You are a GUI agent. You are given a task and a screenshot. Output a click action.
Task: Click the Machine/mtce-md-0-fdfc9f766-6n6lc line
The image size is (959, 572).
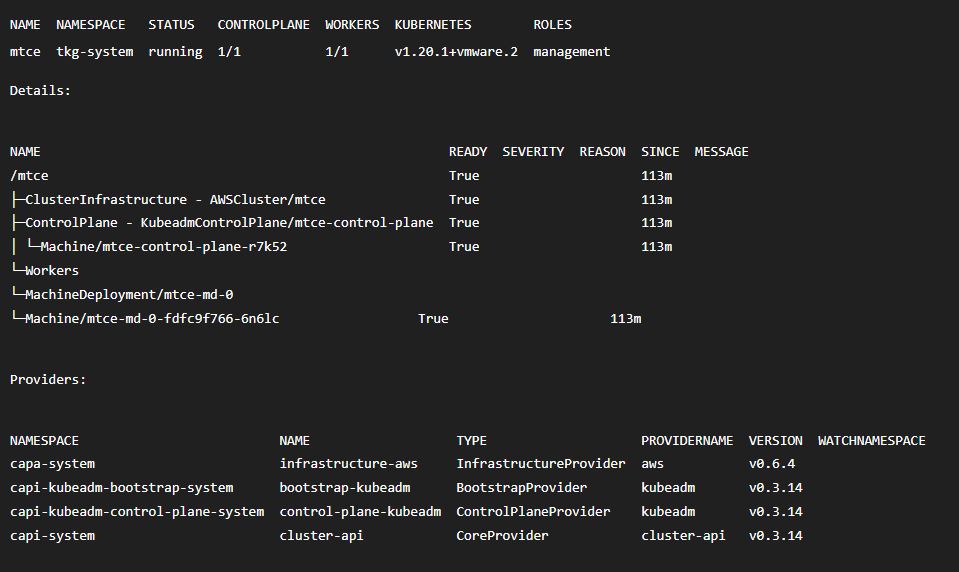tap(152, 319)
